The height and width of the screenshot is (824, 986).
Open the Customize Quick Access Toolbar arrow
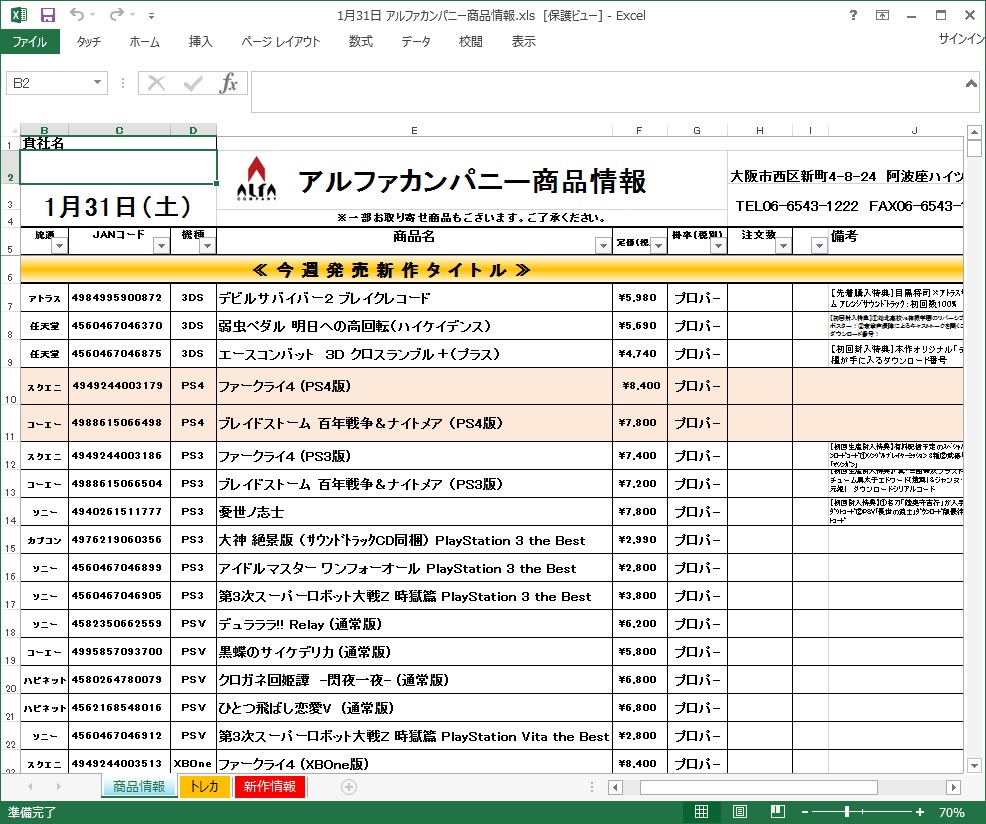coord(152,16)
